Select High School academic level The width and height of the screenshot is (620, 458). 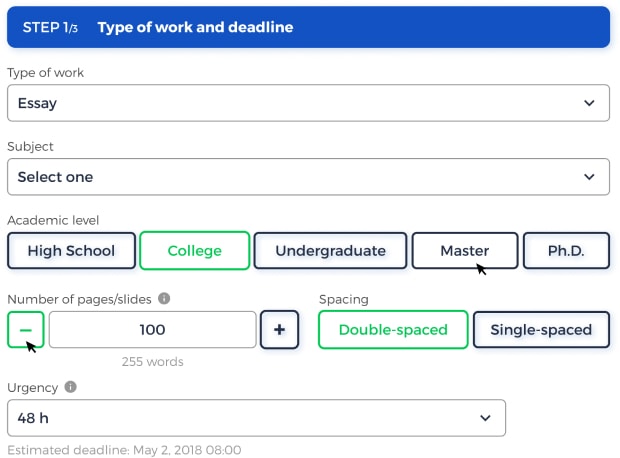coord(71,251)
